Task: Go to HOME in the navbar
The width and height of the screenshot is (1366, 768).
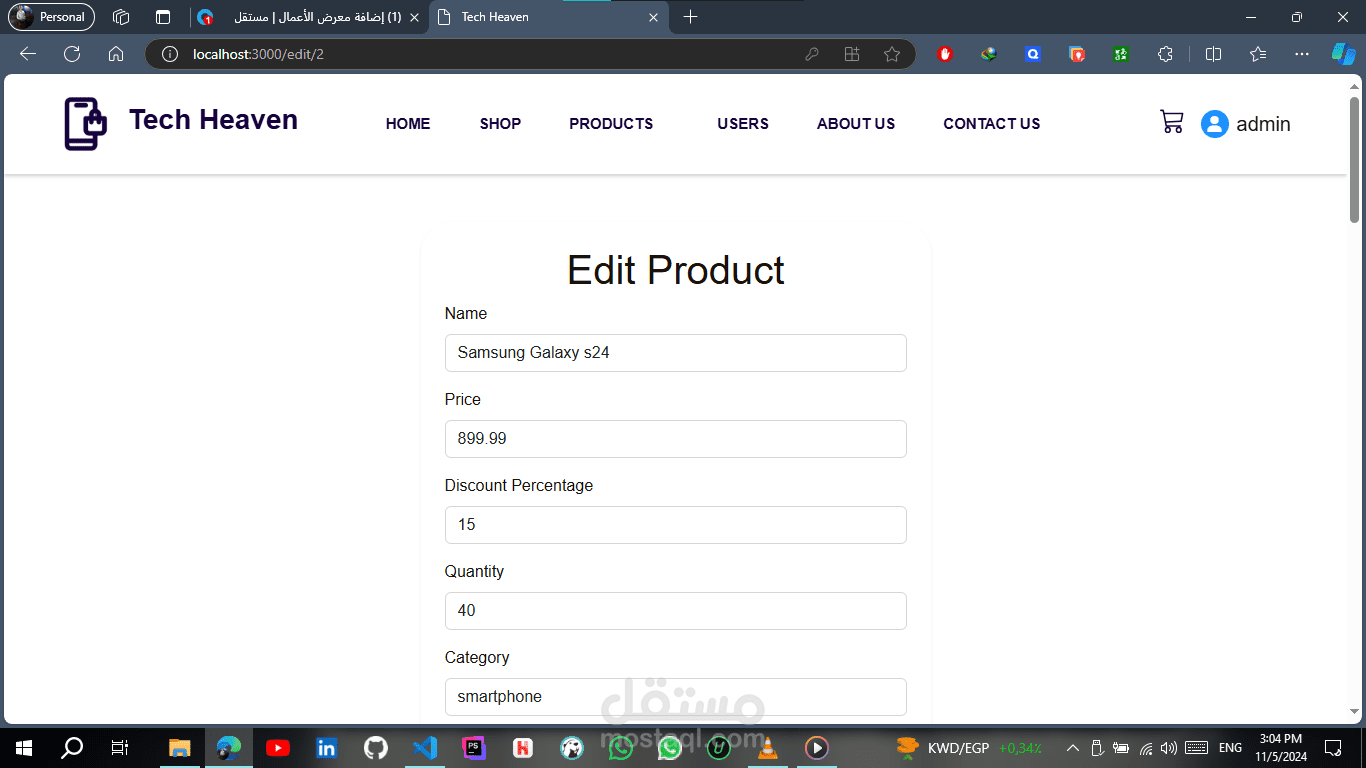Action: (408, 124)
